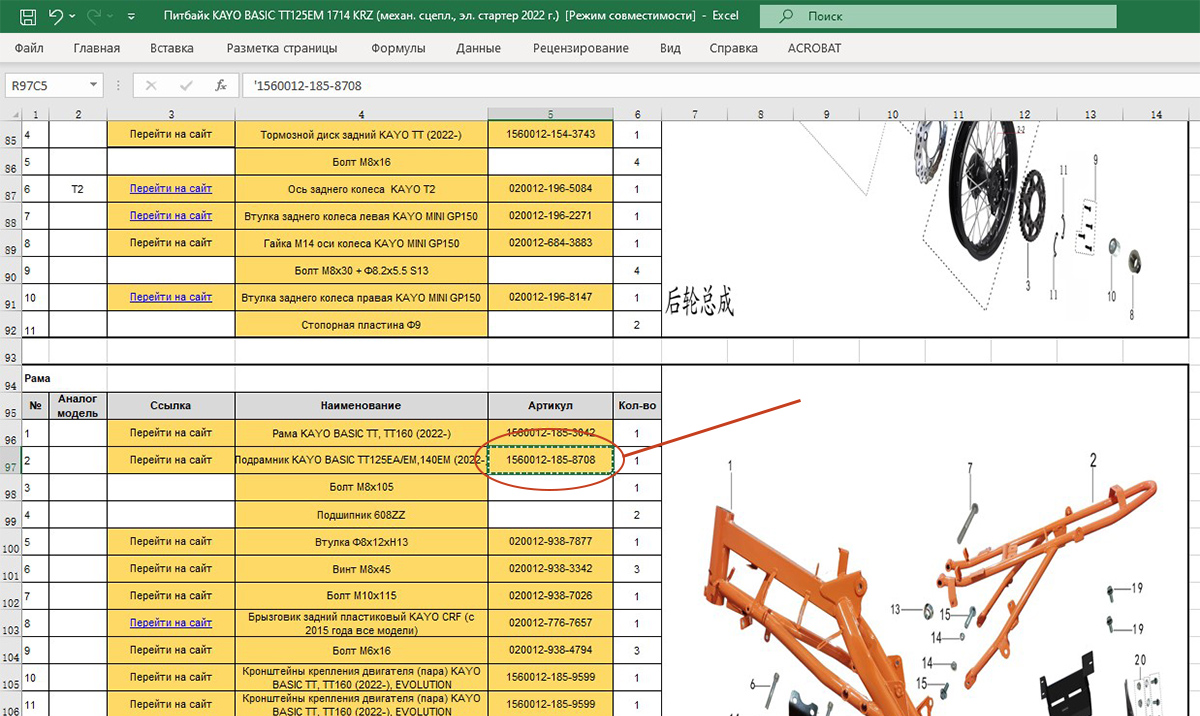Select the cell 020012-938-7877
The height and width of the screenshot is (716, 1200).
coord(550,542)
